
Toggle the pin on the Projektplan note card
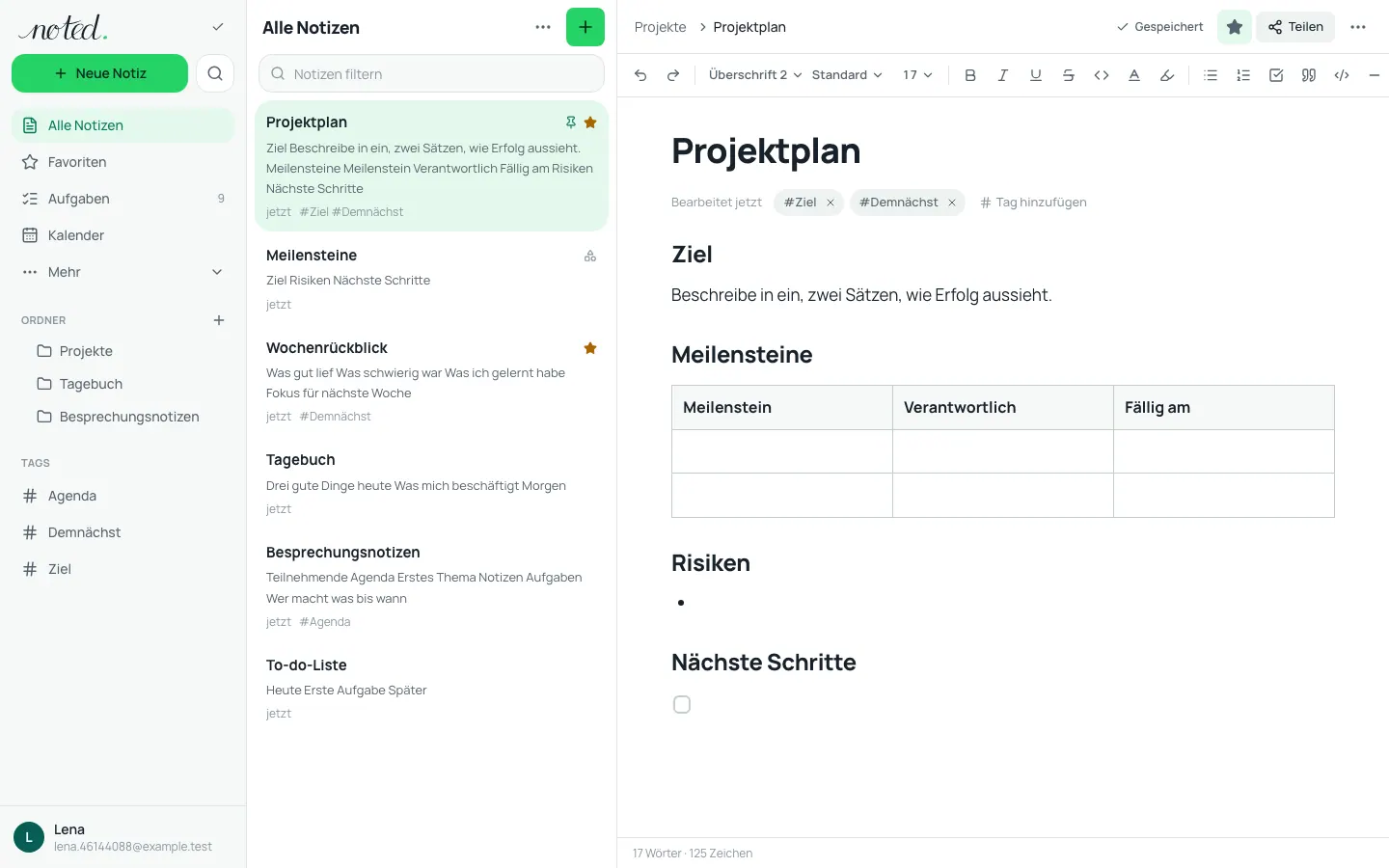(x=571, y=122)
